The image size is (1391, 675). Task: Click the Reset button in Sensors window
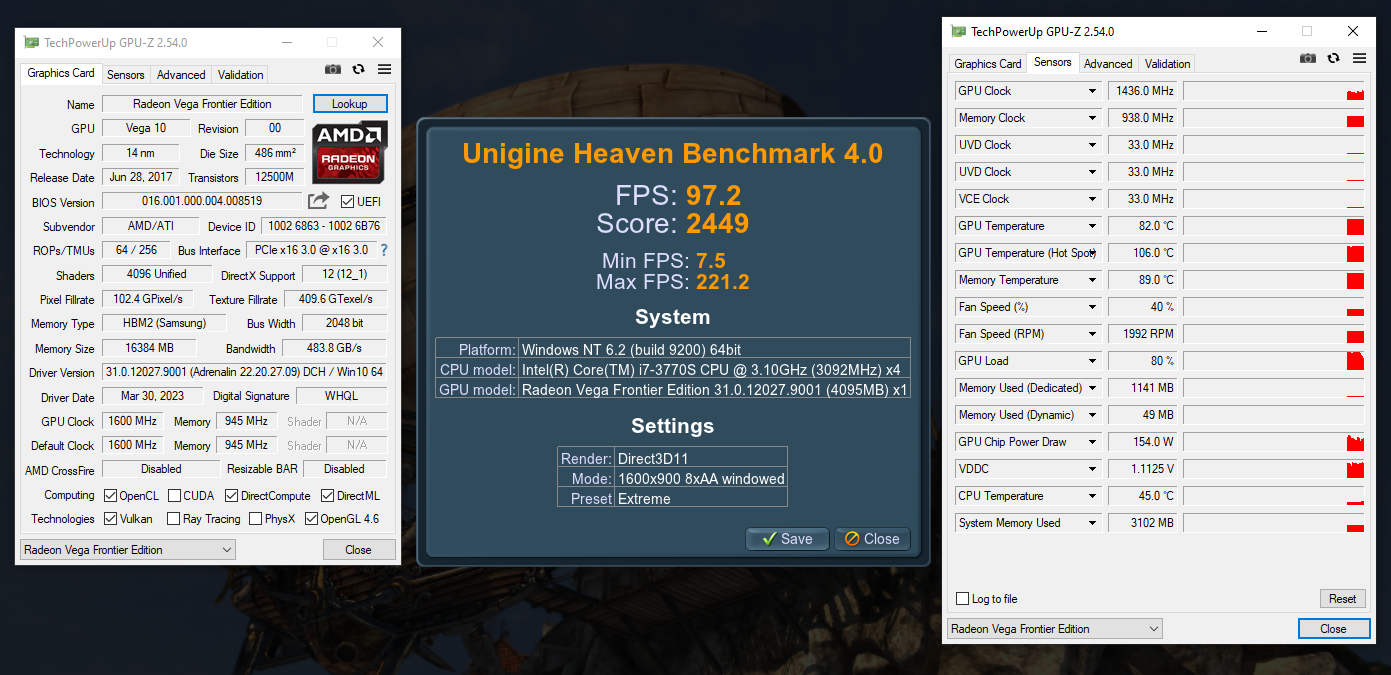tap(1342, 599)
